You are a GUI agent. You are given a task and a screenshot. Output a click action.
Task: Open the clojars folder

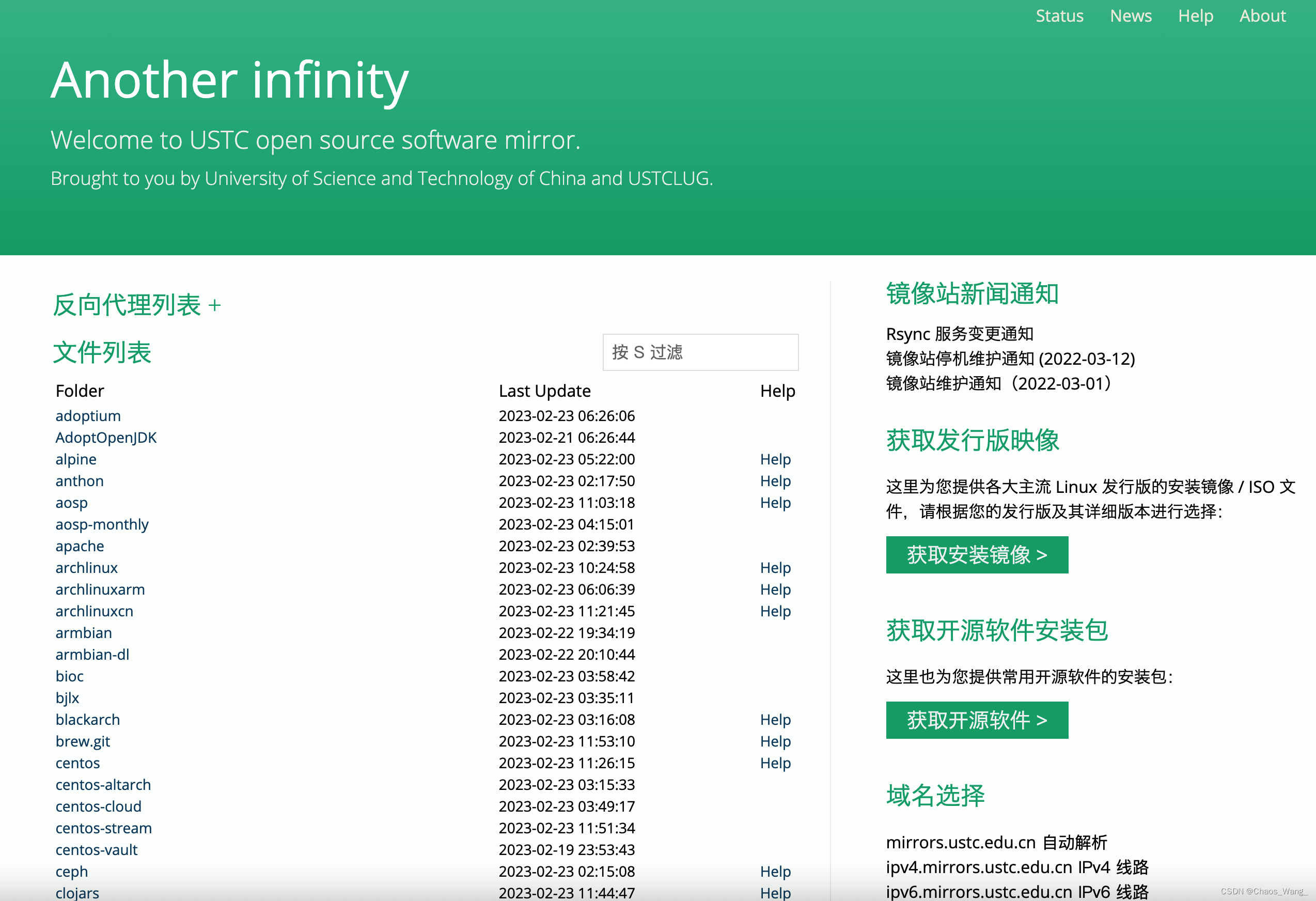click(x=77, y=893)
